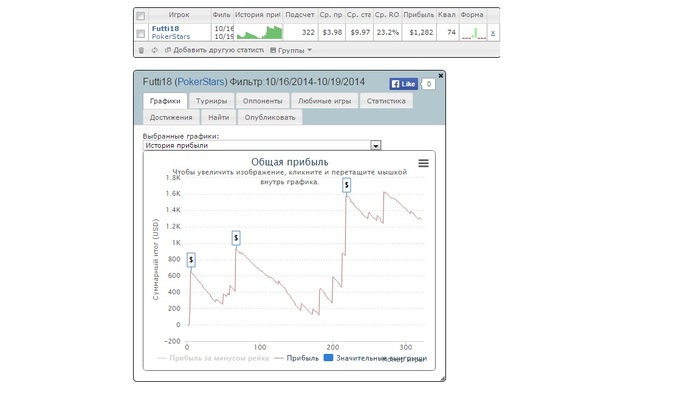Toggle the Прибыль legend series
The width and height of the screenshot is (700, 394).
tap(296, 358)
